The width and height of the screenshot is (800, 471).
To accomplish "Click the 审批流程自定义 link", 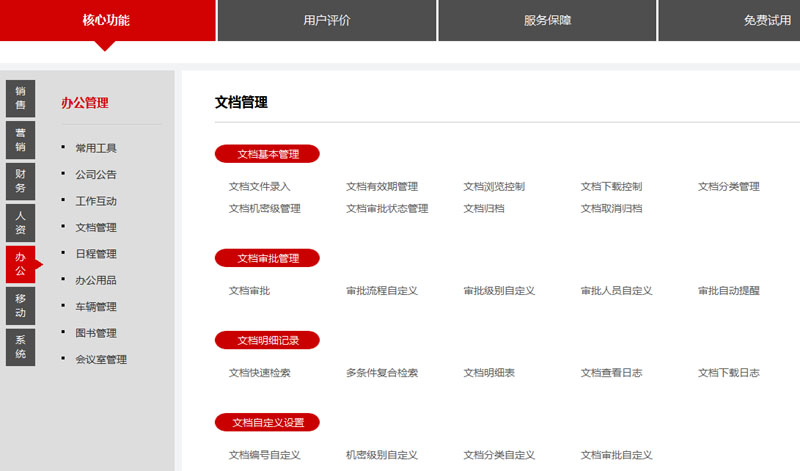I will (x=381, y=290).
